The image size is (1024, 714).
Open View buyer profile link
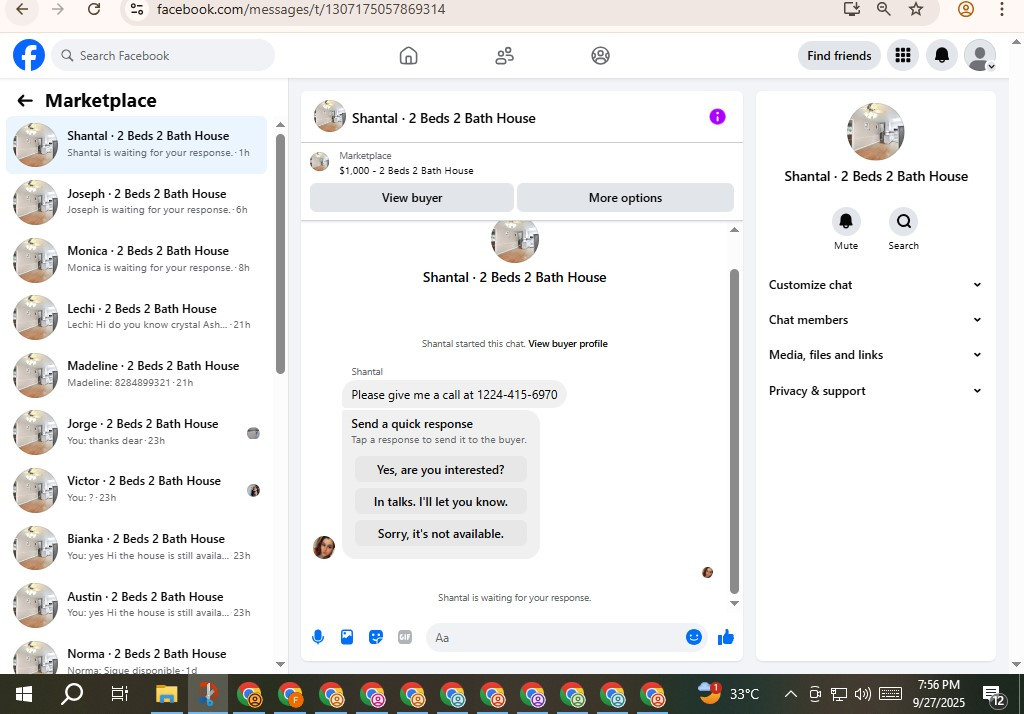click(568, 344)
